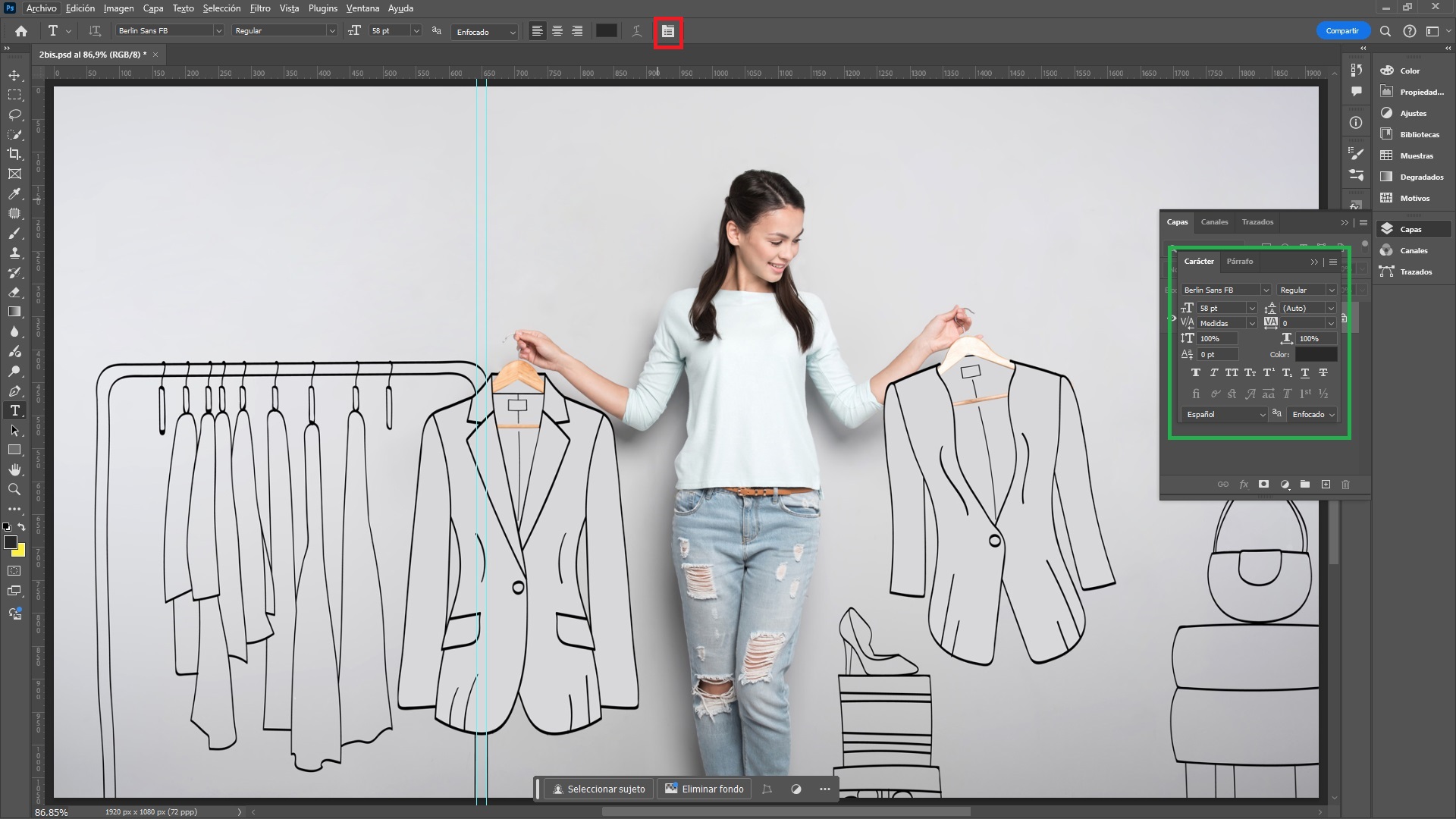Open font size 58 pt dropdown in options bar
Viewport: 1456px width, 819px height.
point(416,31)
